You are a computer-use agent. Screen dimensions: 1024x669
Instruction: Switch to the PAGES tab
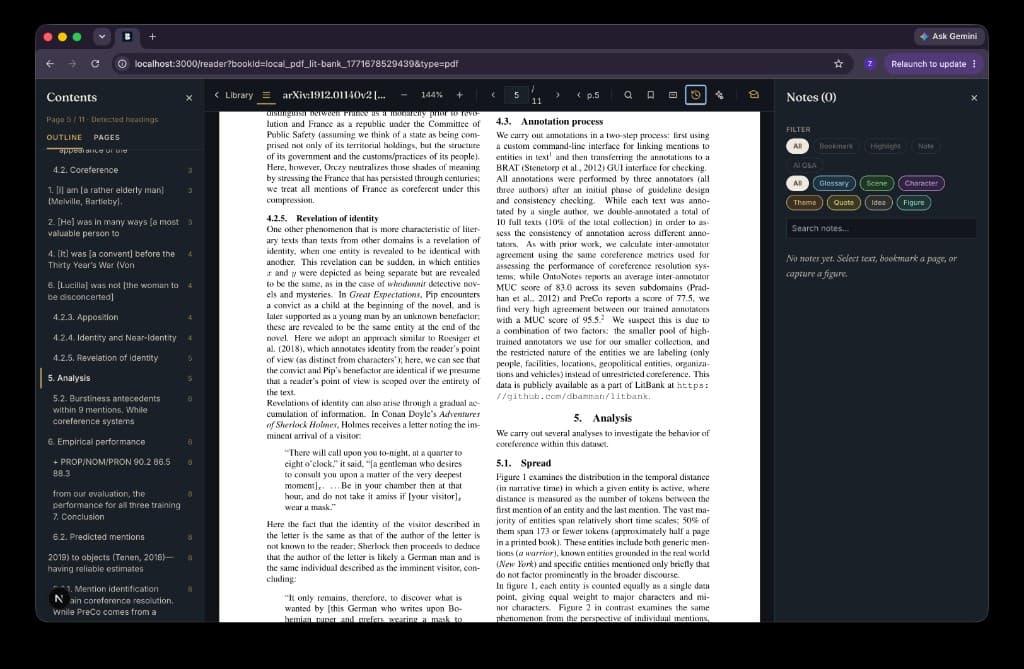106,137
